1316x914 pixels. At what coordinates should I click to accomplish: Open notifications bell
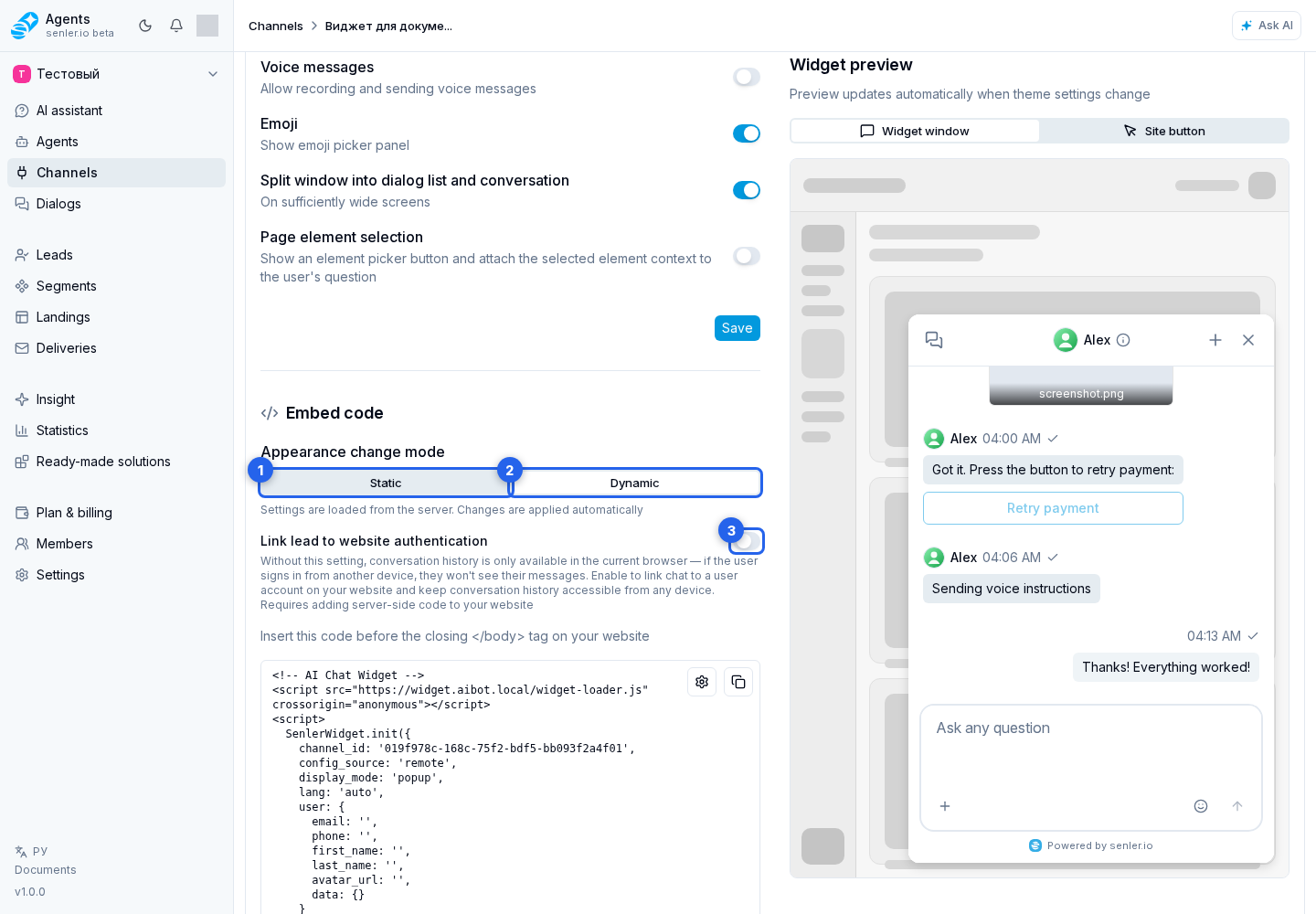pos(176,26)
